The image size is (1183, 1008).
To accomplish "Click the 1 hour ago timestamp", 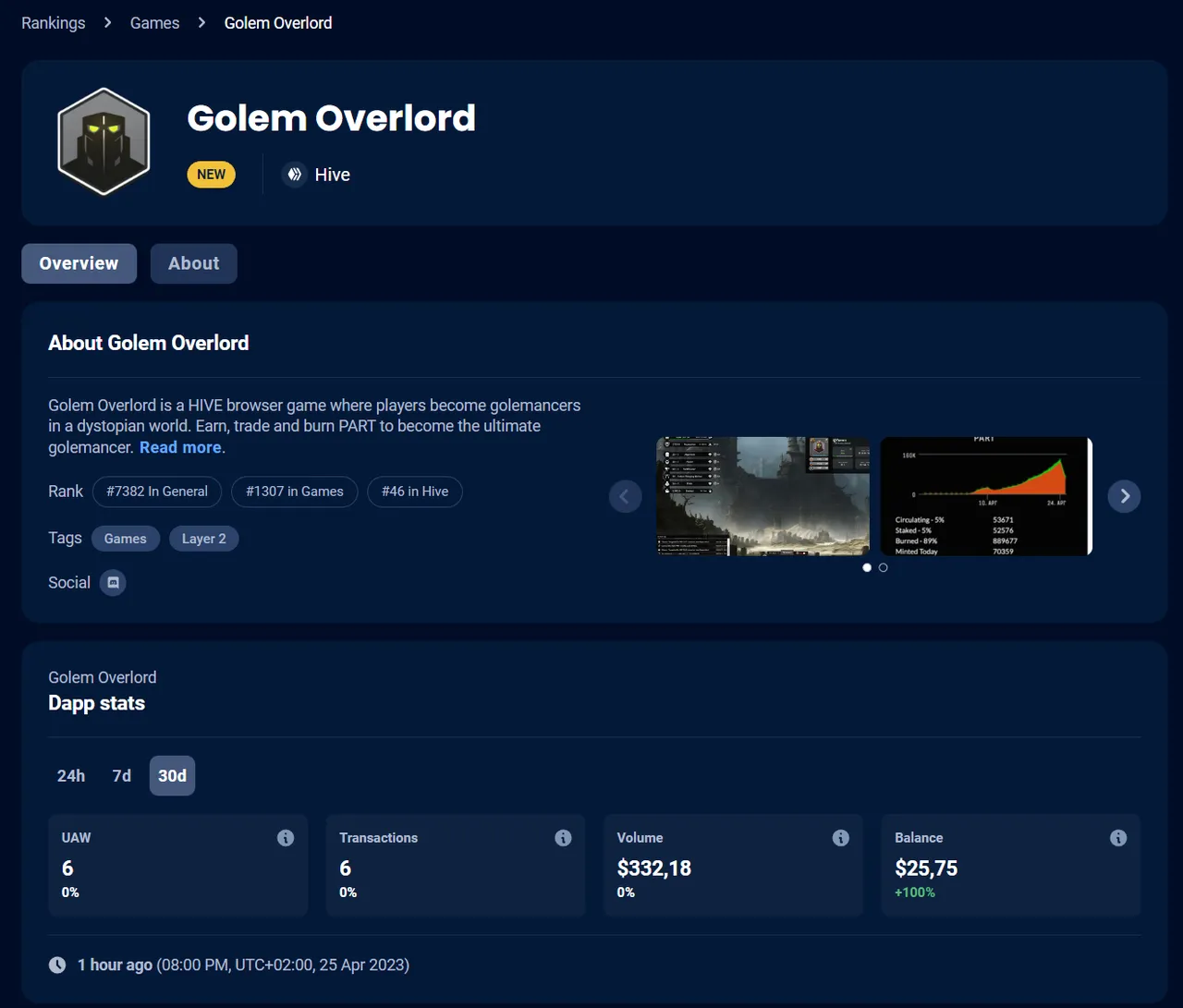I will point(115,965).
